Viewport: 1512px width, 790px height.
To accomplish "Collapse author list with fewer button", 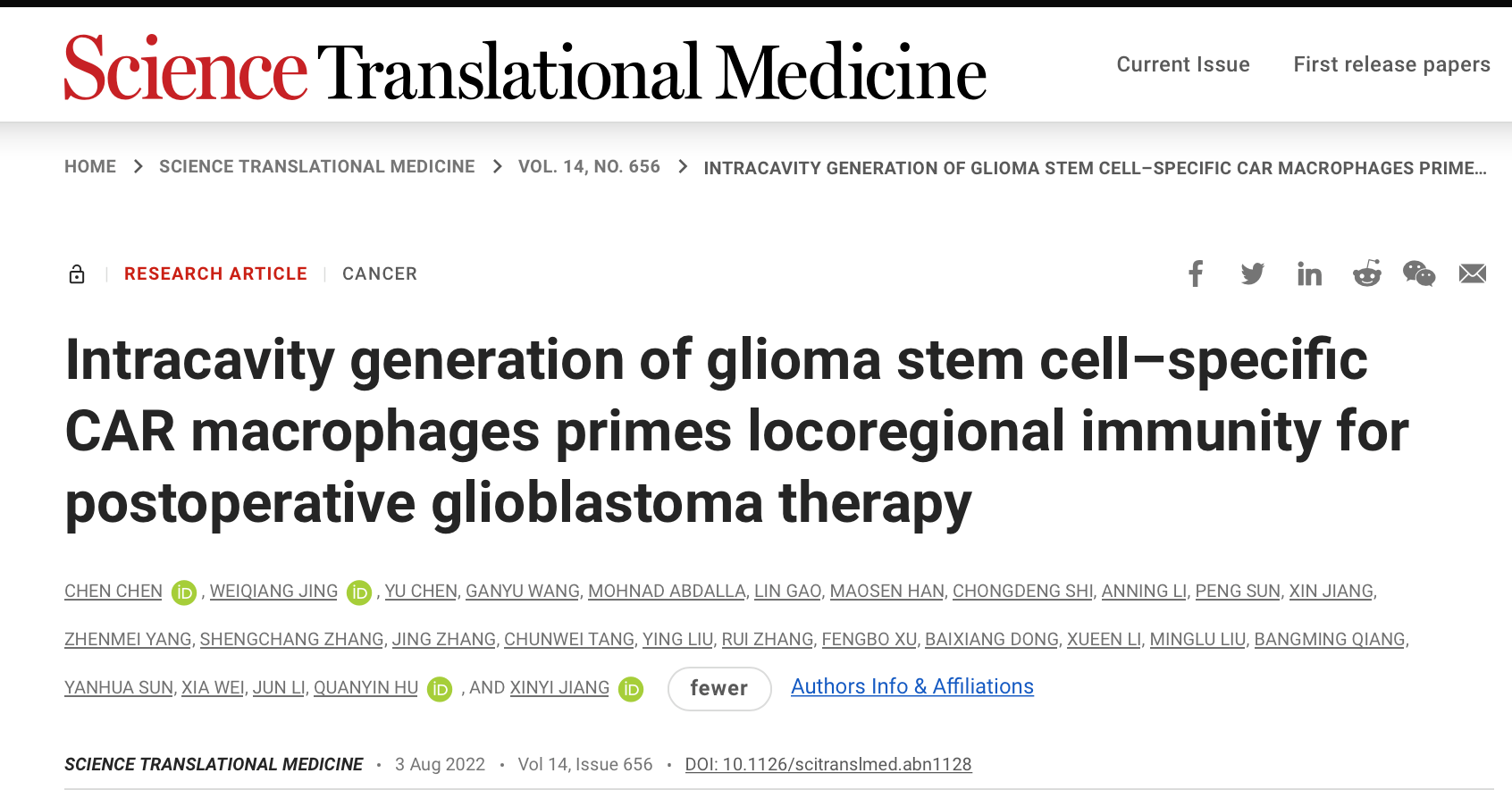I will coord(718,688).
